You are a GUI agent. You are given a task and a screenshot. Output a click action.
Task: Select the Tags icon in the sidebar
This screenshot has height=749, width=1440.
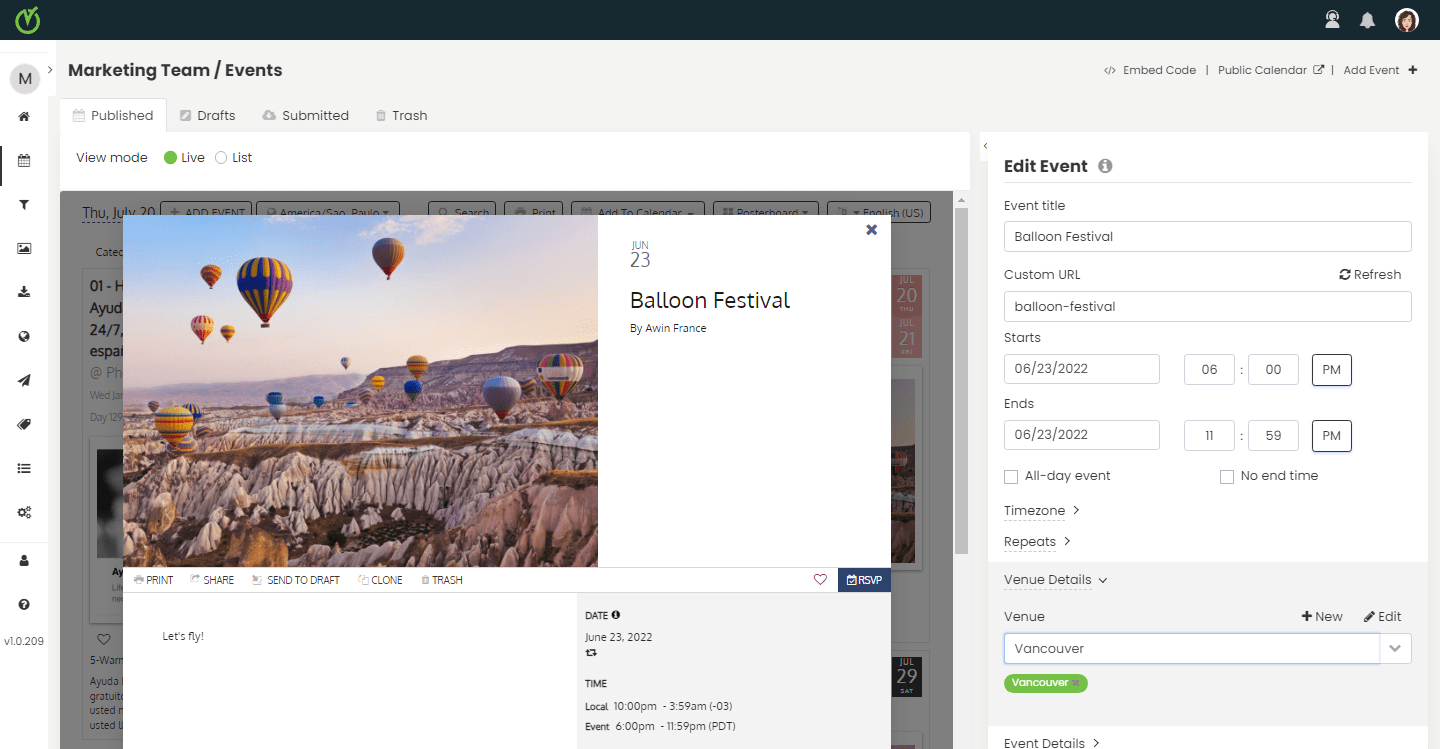pyautogui.click(x=24, y=423)
